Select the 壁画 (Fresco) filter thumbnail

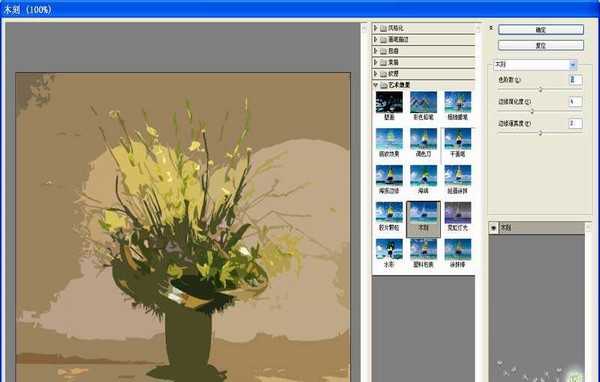pos(389,105)
